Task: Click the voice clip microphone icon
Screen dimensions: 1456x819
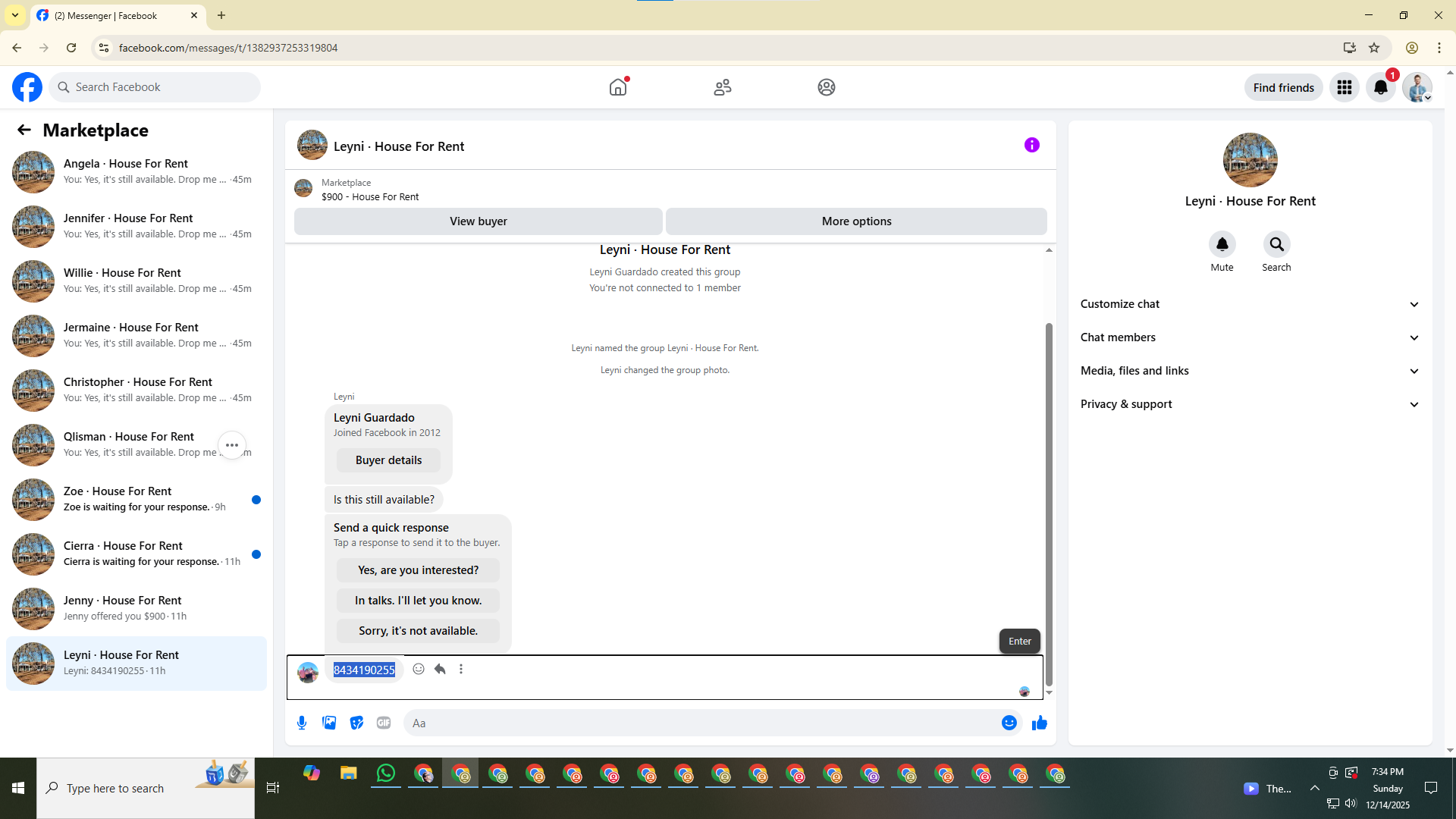Action: click(302, 723)
